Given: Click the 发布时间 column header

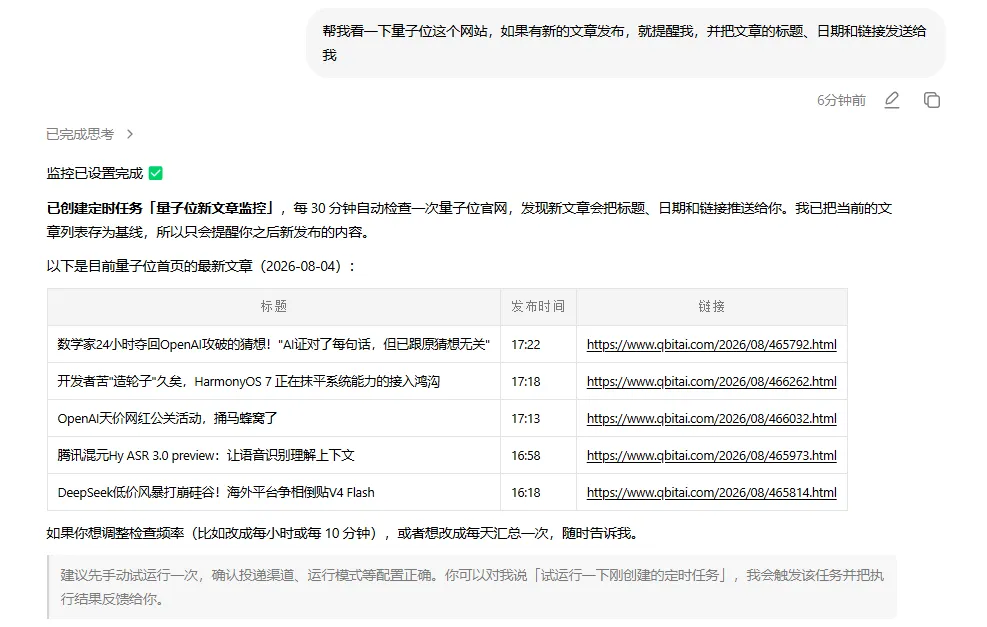Looking at the screenshot, I should pyautogui.click(x=538, y=307).
